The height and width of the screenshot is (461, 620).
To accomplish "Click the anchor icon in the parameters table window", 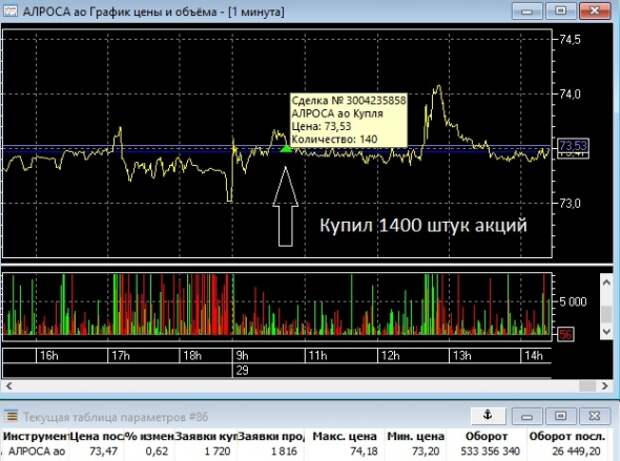I will click(x=488, y=415).
